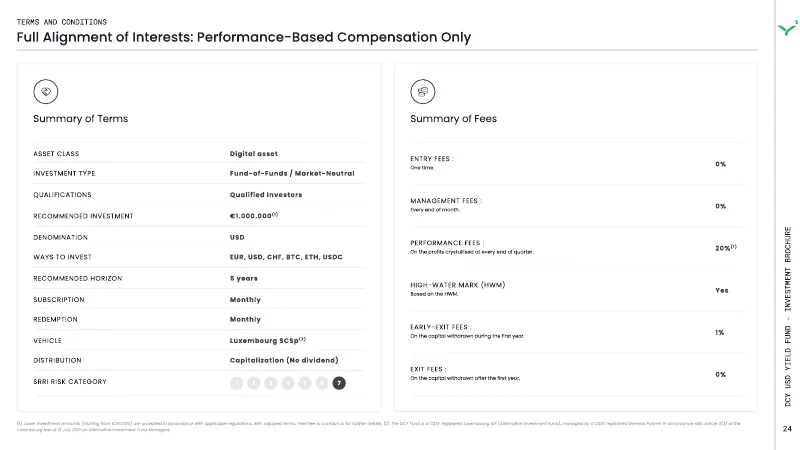Click the Summary of Terms heading
The width and height of the screenshot is (800, 450).
pos(81,119)
